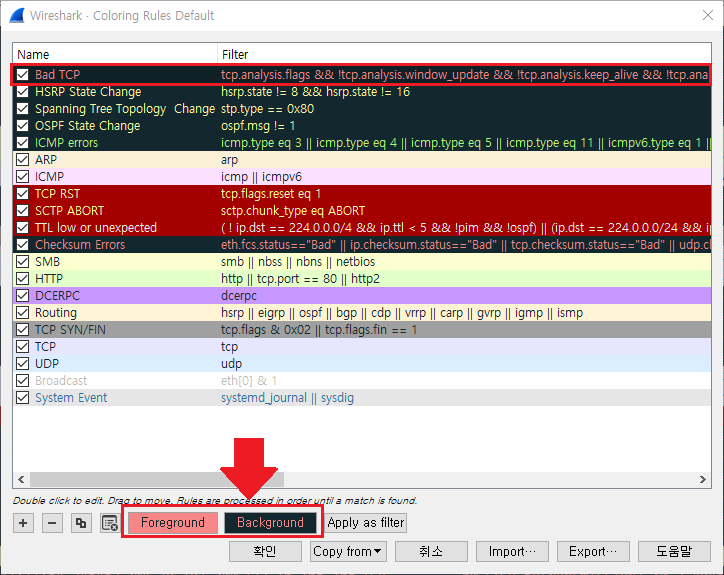Select 'sctp.chunk_type eq ABORT' filter cell
The image size is (724, 575).
pyautogui.click(x=293, y=211)
